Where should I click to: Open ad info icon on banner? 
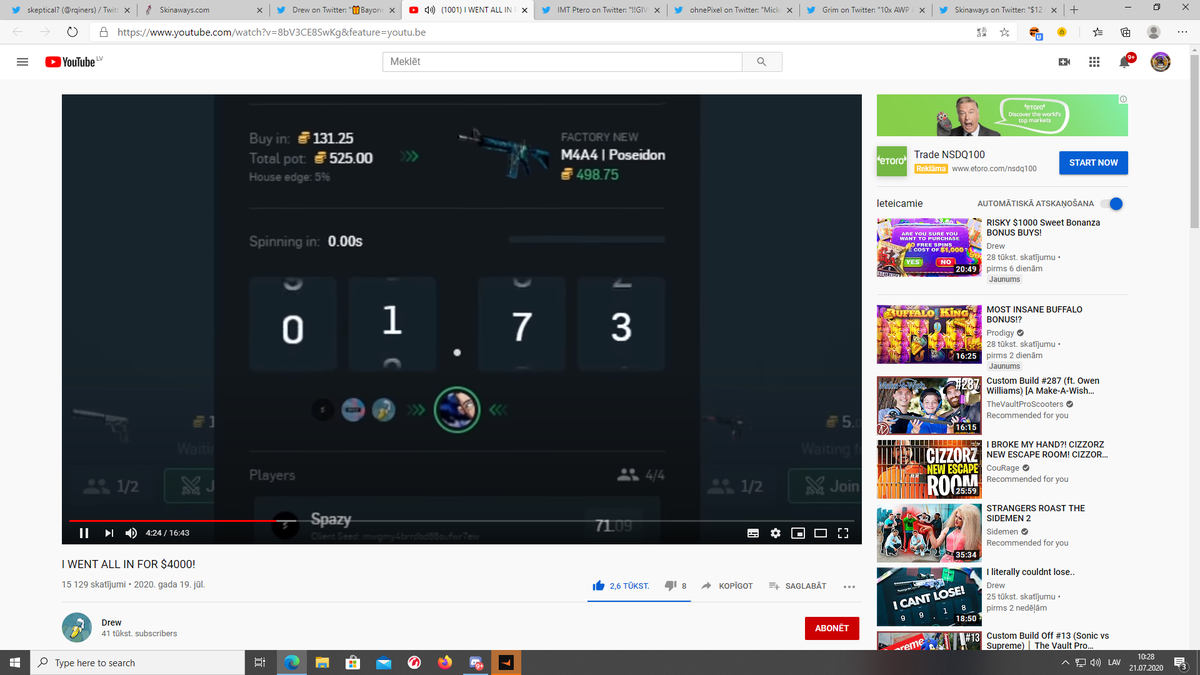coord(1123,99)
